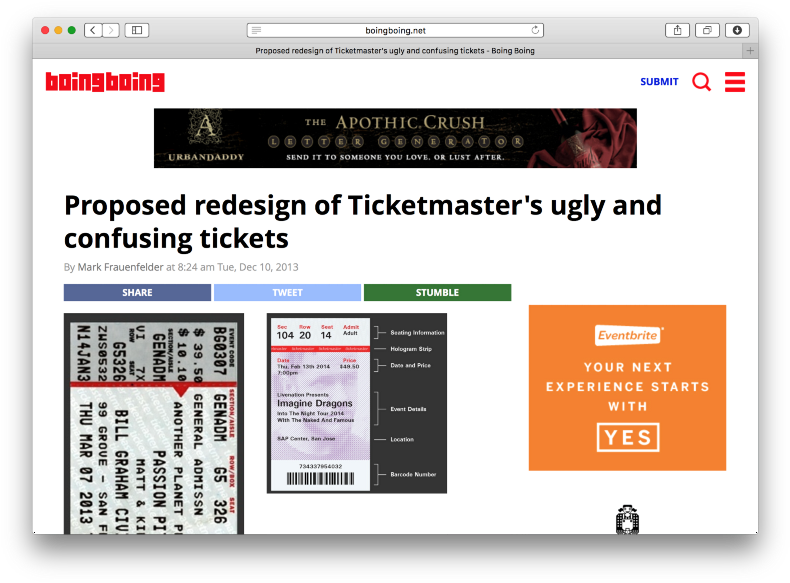Maximize the window with green button
The image size is (790, 583).
click(x=72, y=30)
